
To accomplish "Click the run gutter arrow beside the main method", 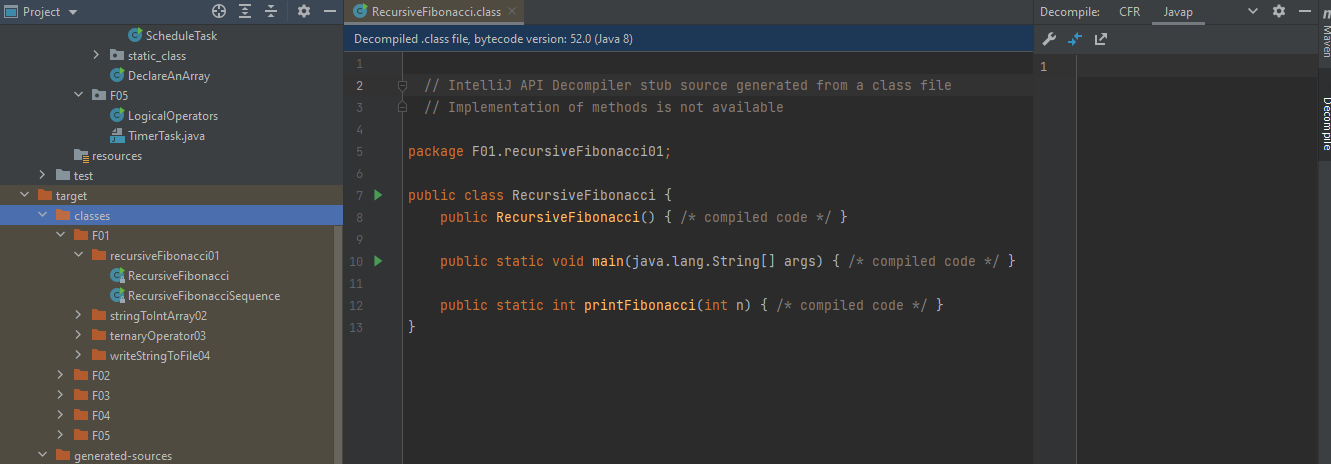I will [x=378, y=261].
